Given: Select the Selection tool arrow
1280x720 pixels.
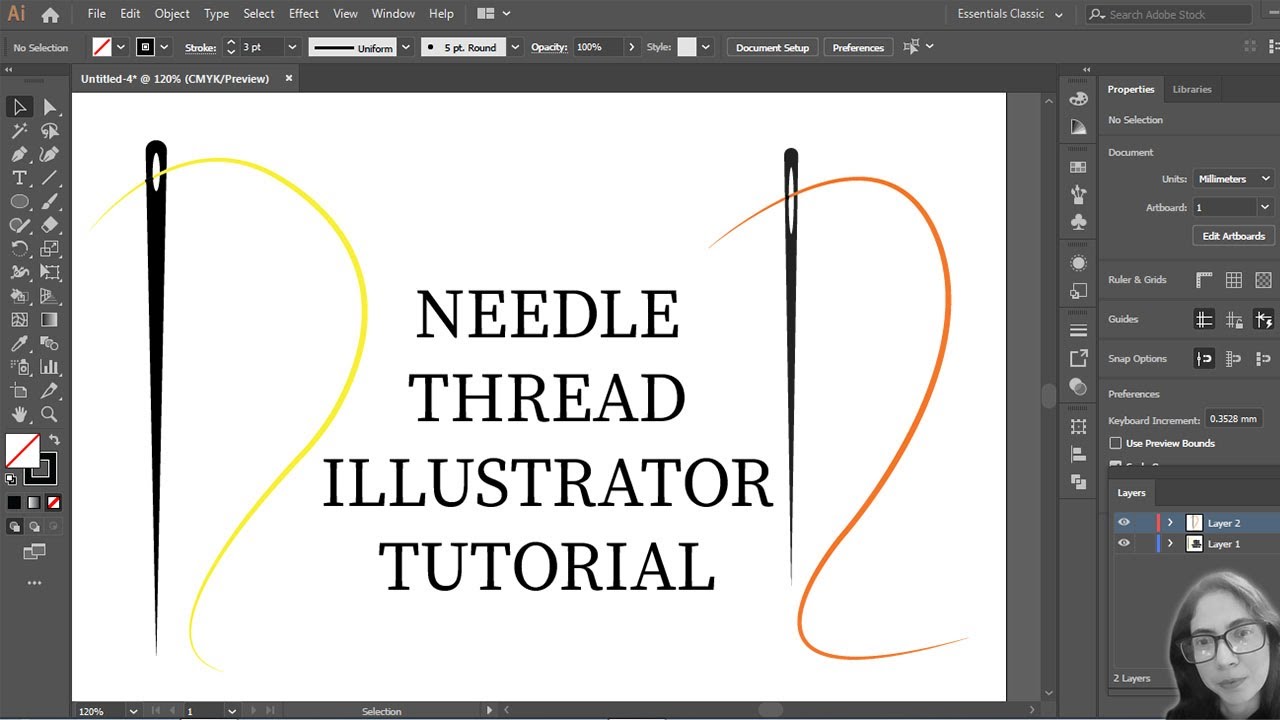Looking at the screenshot, I should pyautogui.click(x=19, y=107).
